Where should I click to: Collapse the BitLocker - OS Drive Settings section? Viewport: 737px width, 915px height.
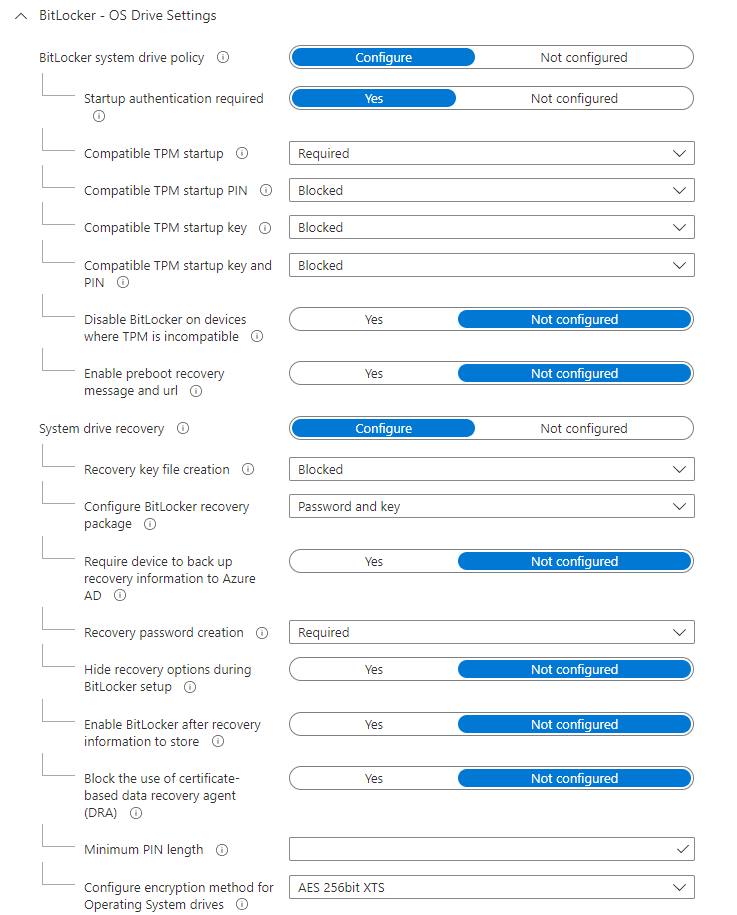(22, 15)
